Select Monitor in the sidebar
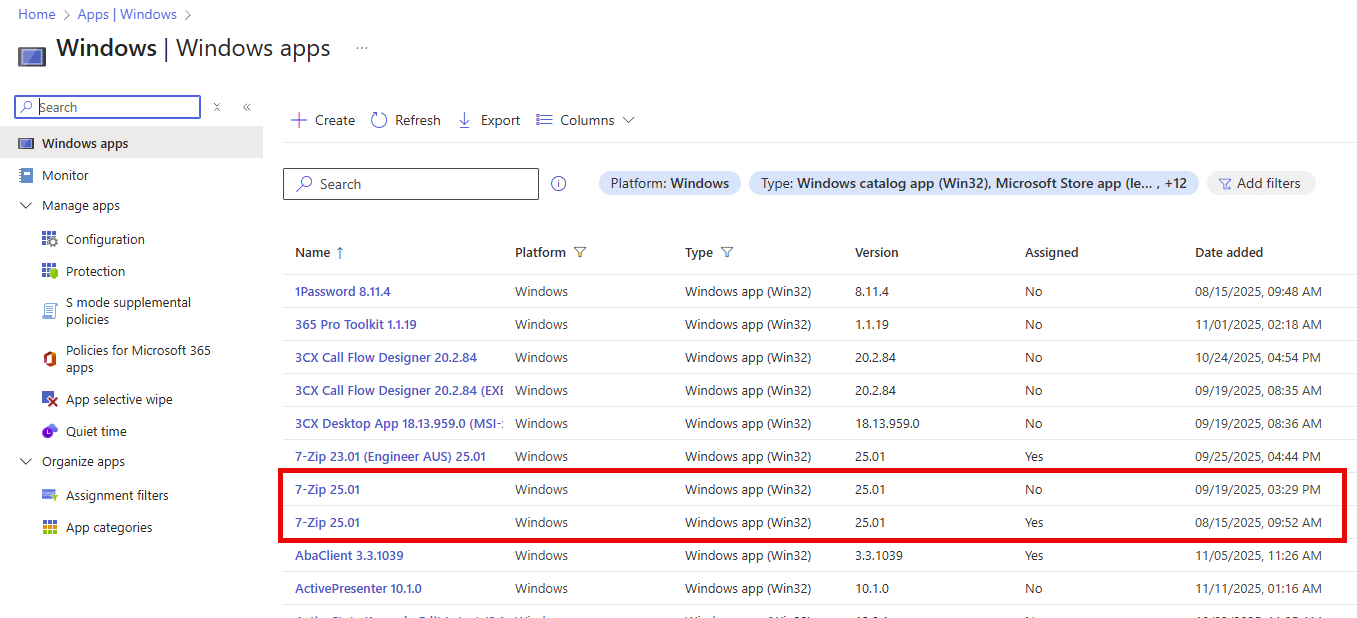Viewport: 1357px width, 618px height. point(65,175)
